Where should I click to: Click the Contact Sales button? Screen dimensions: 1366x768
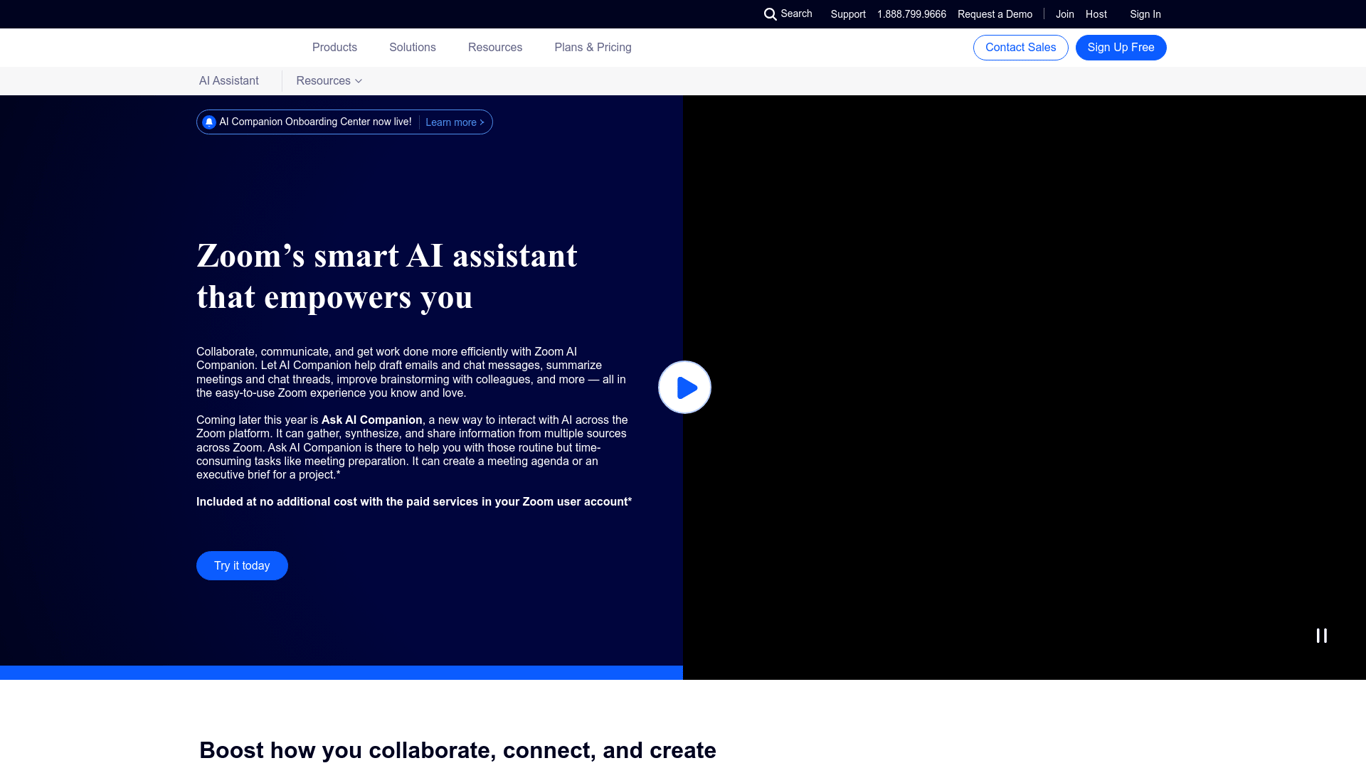tap(1020, 47)
